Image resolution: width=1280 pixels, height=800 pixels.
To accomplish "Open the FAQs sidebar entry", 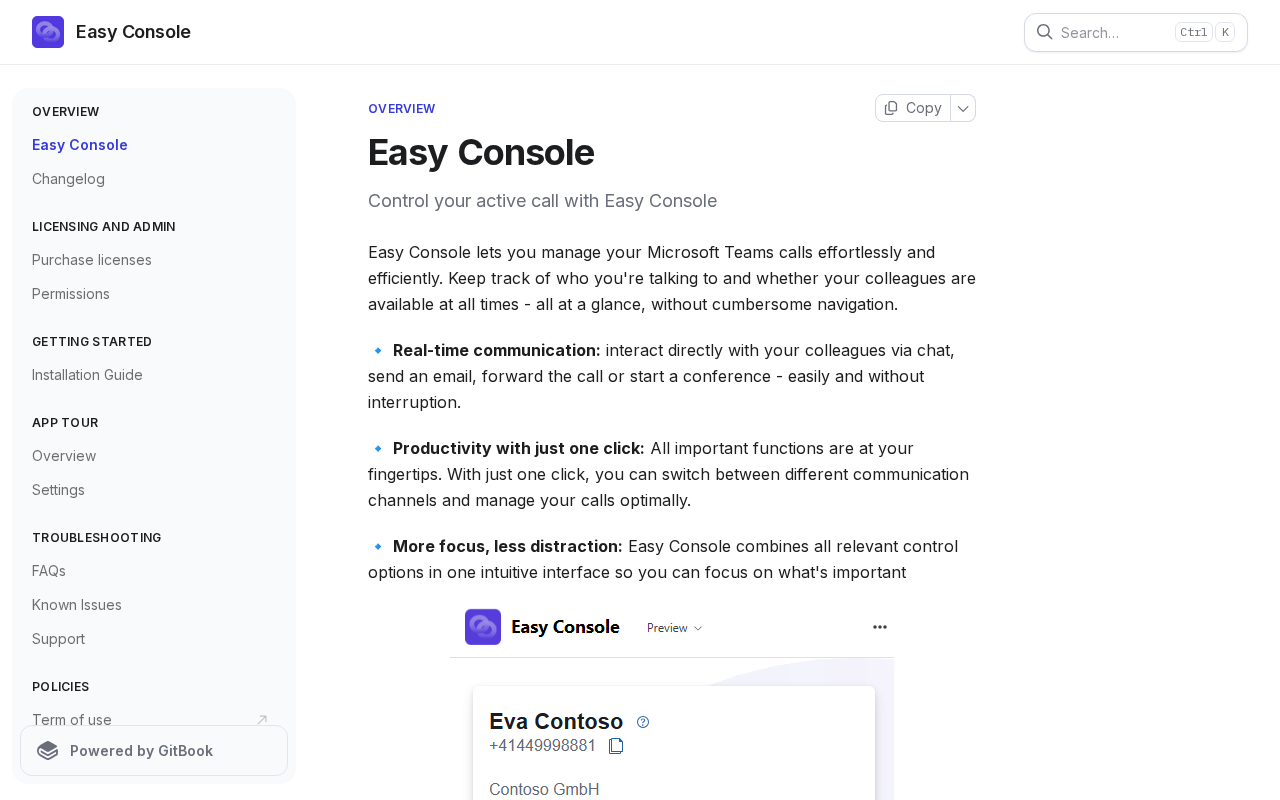I will coord(49,571).
